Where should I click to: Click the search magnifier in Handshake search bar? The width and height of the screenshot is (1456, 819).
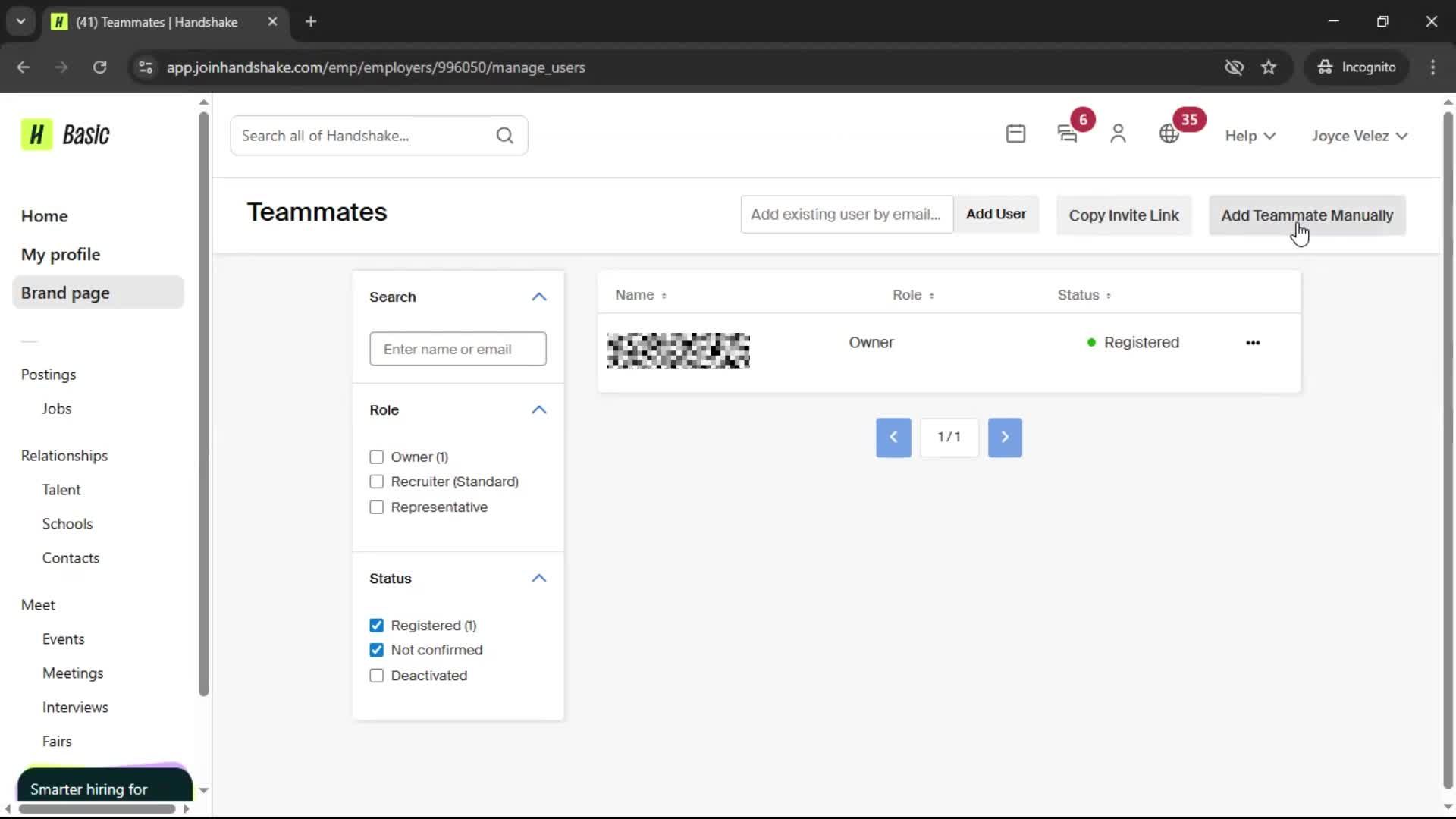click(x=505, y=135)
